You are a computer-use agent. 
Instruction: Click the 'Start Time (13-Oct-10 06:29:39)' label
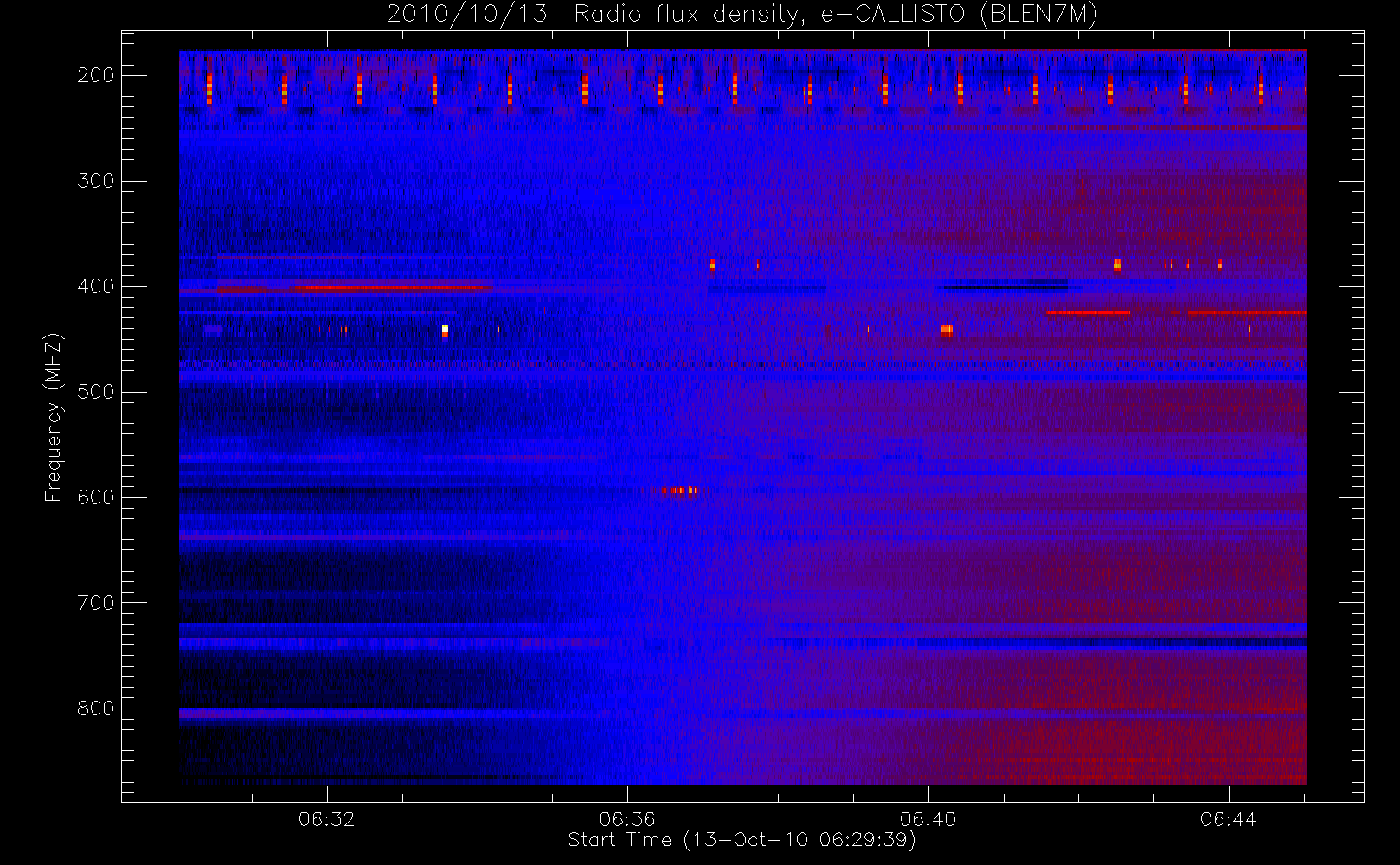[x=742, y=840]
